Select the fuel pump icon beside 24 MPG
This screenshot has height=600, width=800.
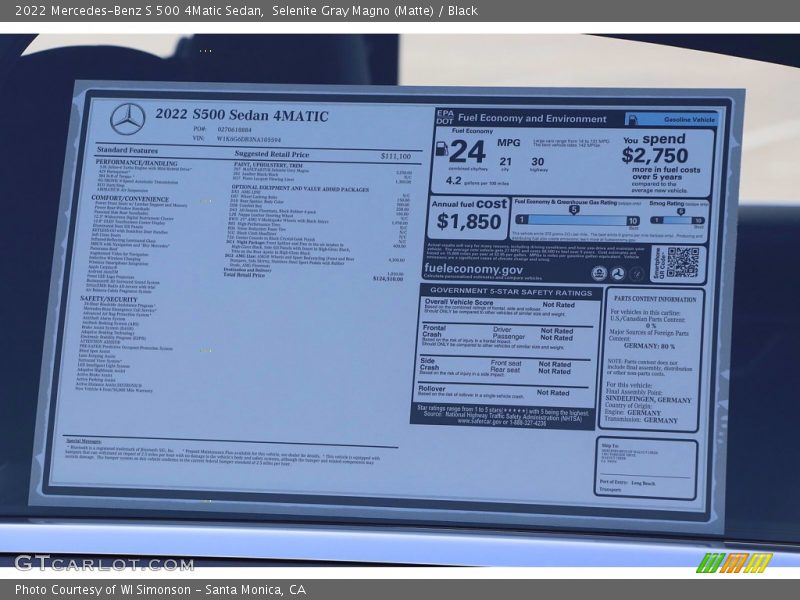(x=441, y=149)
